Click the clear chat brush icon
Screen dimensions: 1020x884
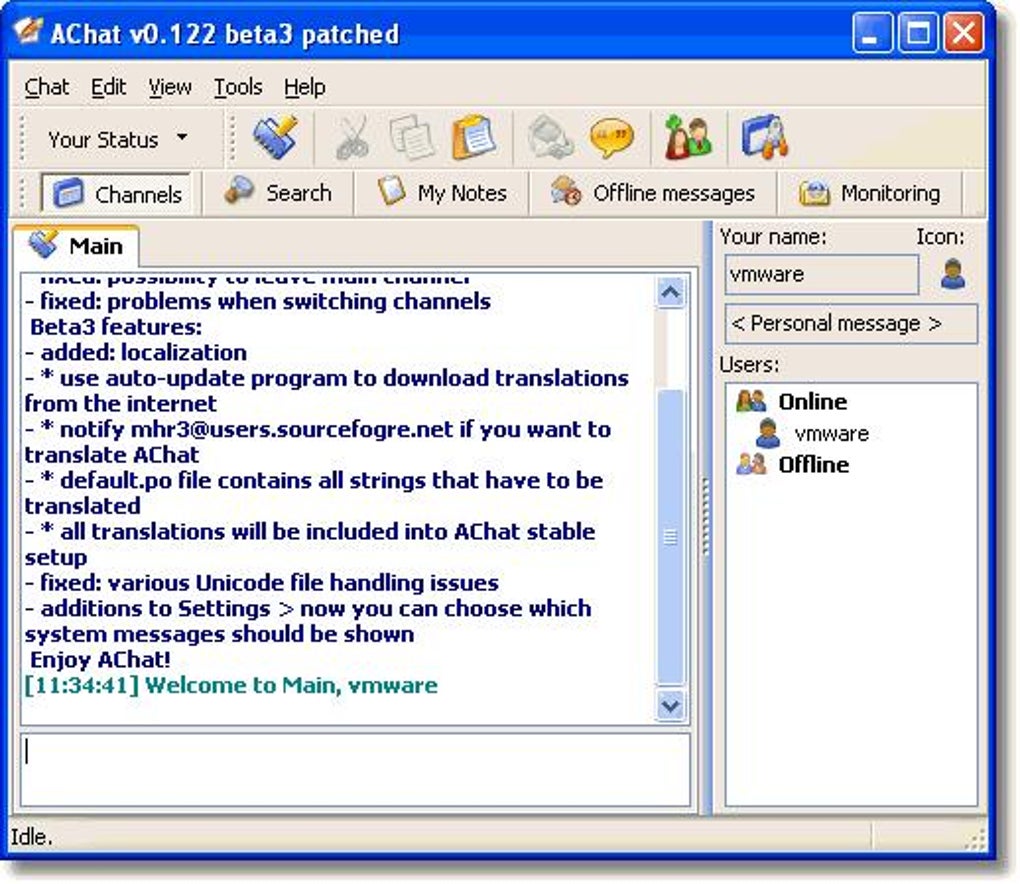(x=275, y=137)
